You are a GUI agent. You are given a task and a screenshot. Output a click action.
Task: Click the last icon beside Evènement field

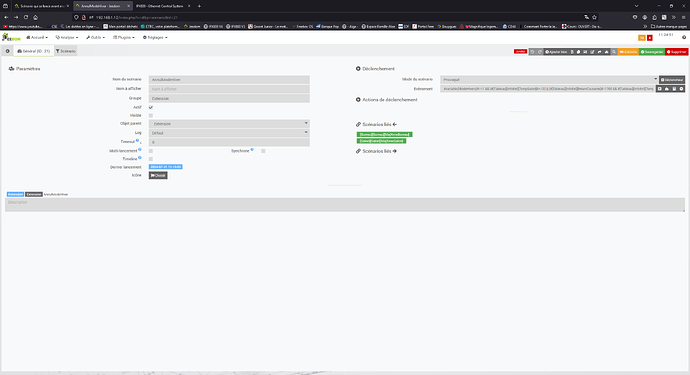click(x=681, y=89)
